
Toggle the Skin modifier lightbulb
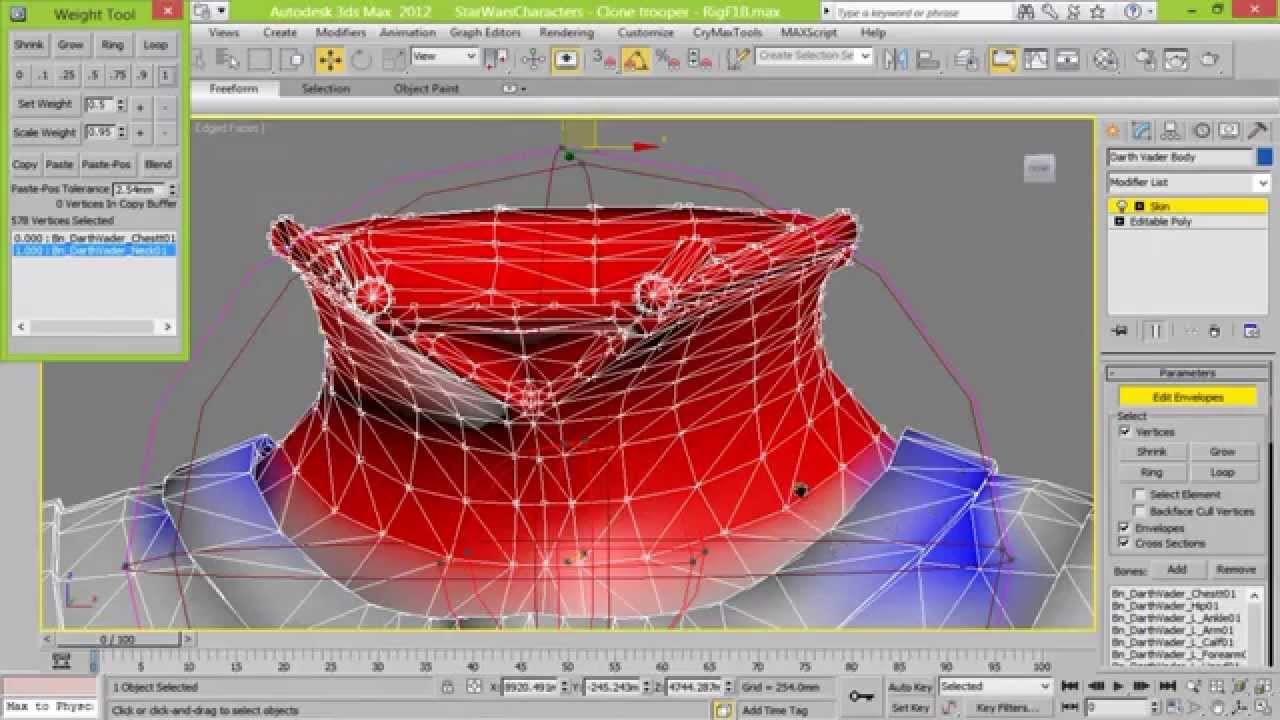1122,206
